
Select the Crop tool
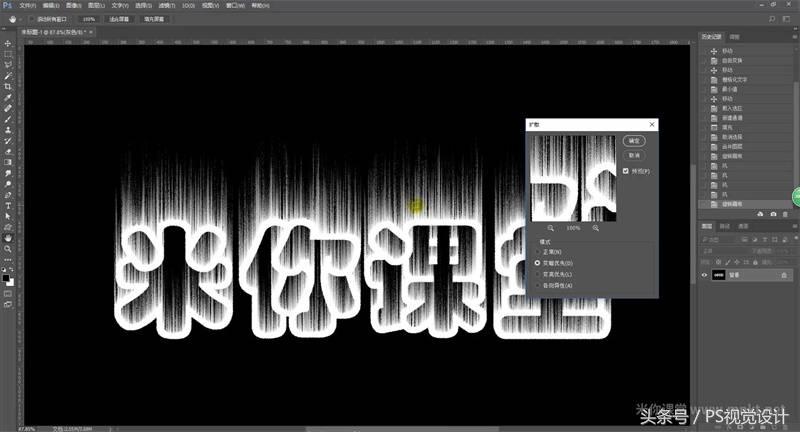click(x=8, y=87)
